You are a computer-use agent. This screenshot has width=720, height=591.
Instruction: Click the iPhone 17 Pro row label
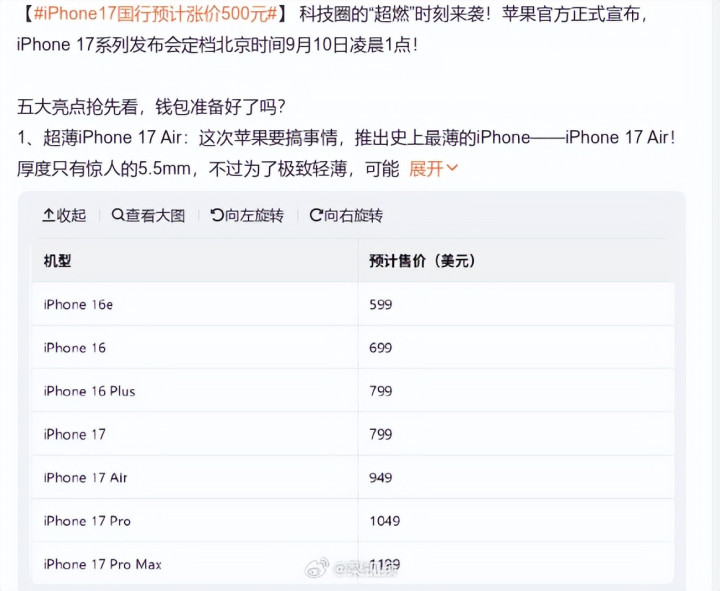87,521
